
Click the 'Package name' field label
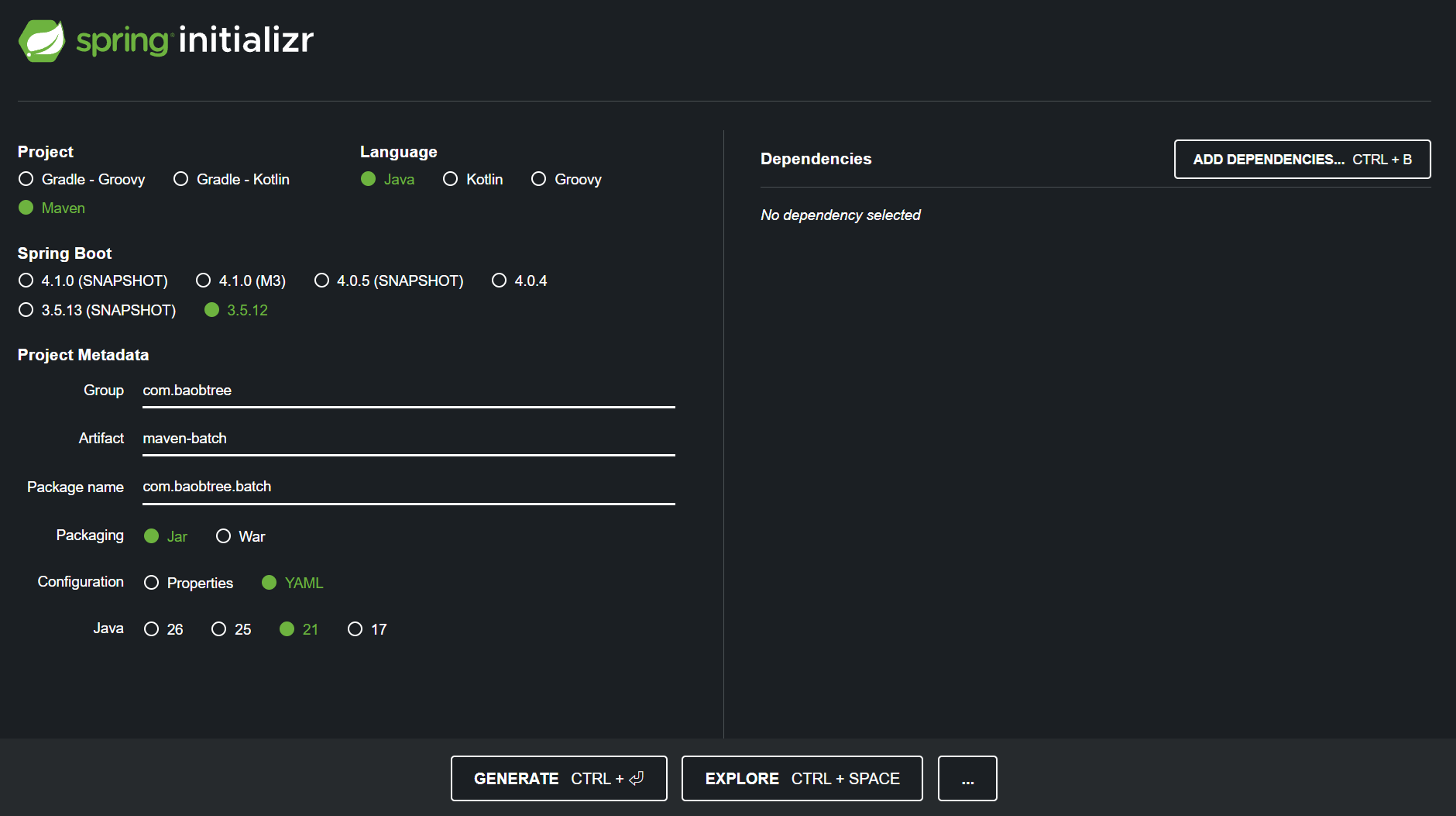click(76, 487)
